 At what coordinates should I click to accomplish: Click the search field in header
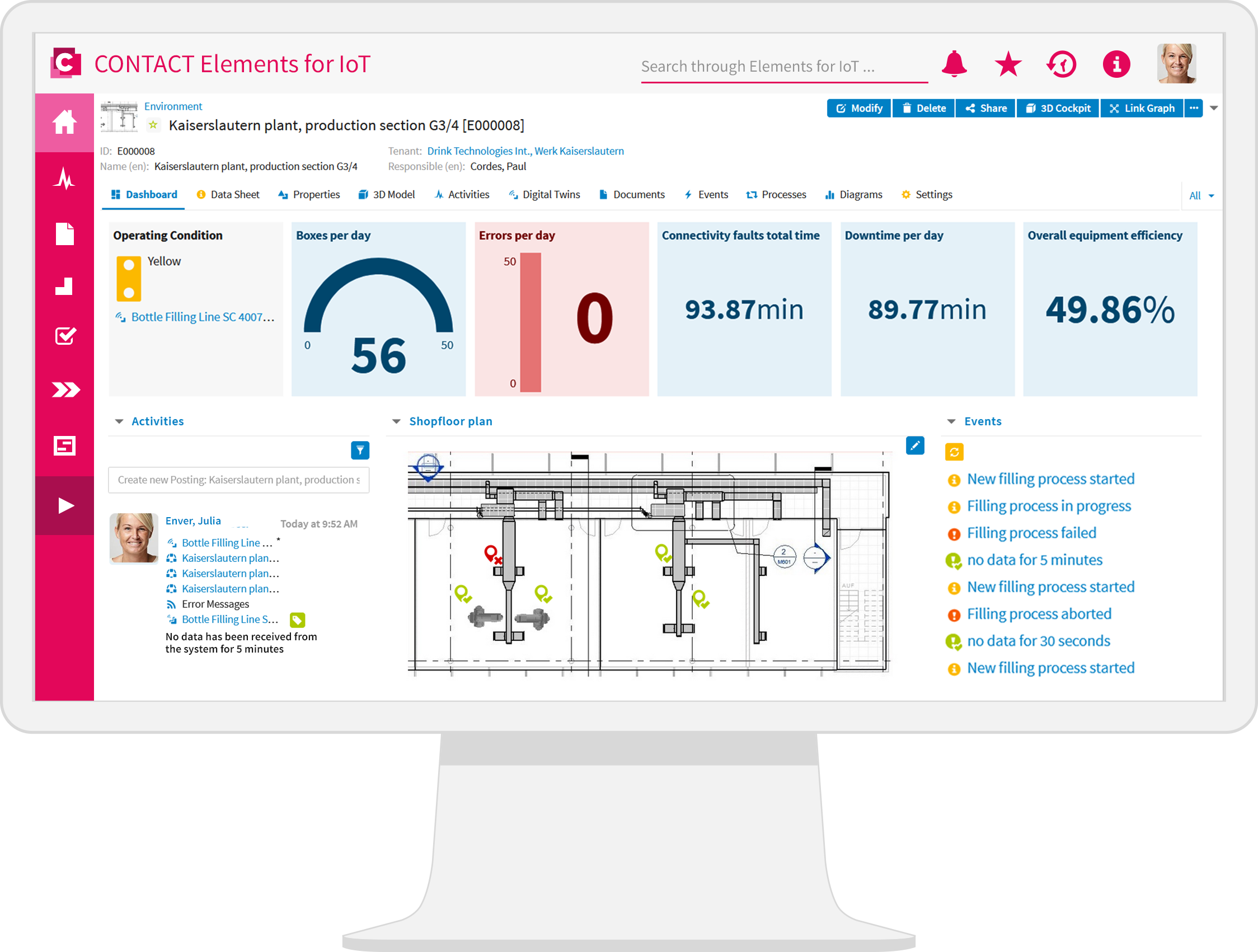(x=783, y=67)
